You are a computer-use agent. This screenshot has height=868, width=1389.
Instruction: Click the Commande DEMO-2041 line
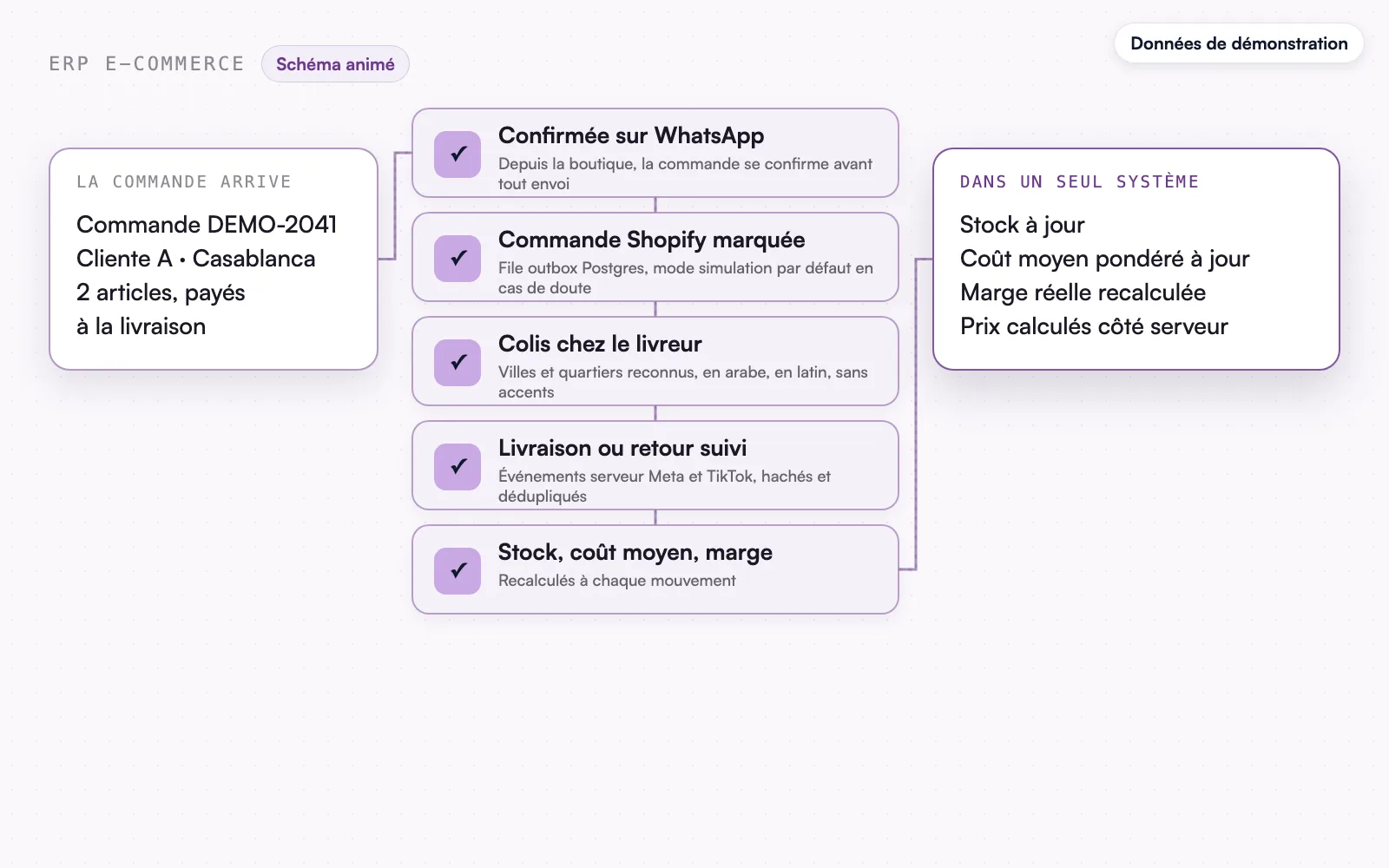(x=207, y=224)
